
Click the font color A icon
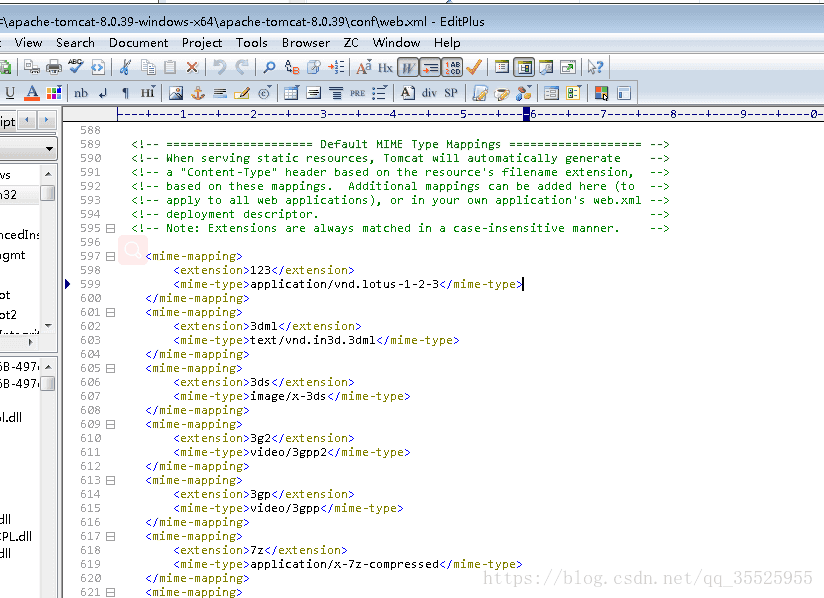tap(32, 93)
